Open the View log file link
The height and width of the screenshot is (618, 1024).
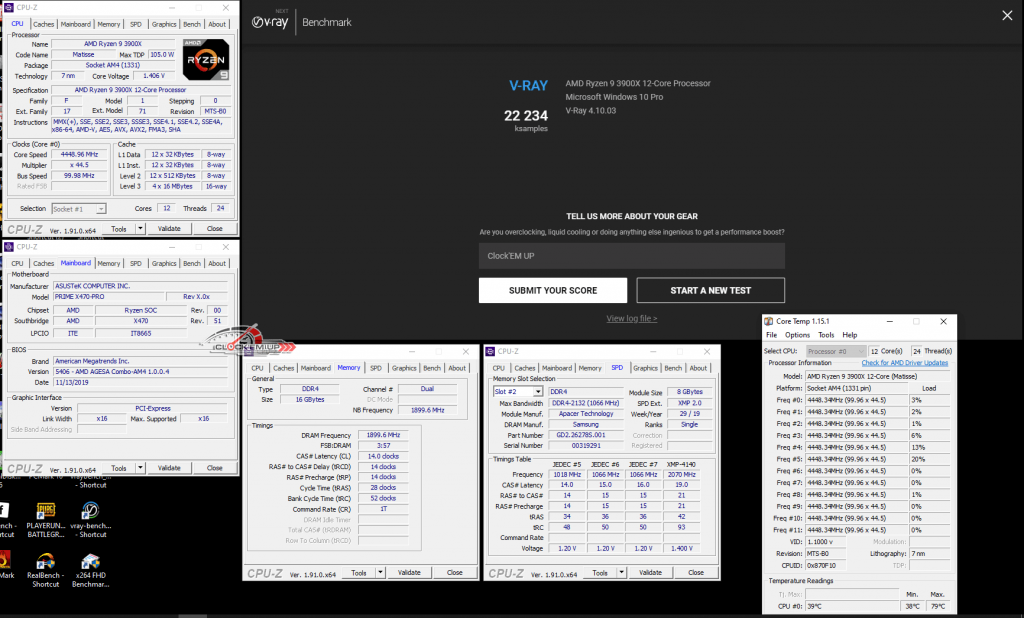(x=631, y=318)
